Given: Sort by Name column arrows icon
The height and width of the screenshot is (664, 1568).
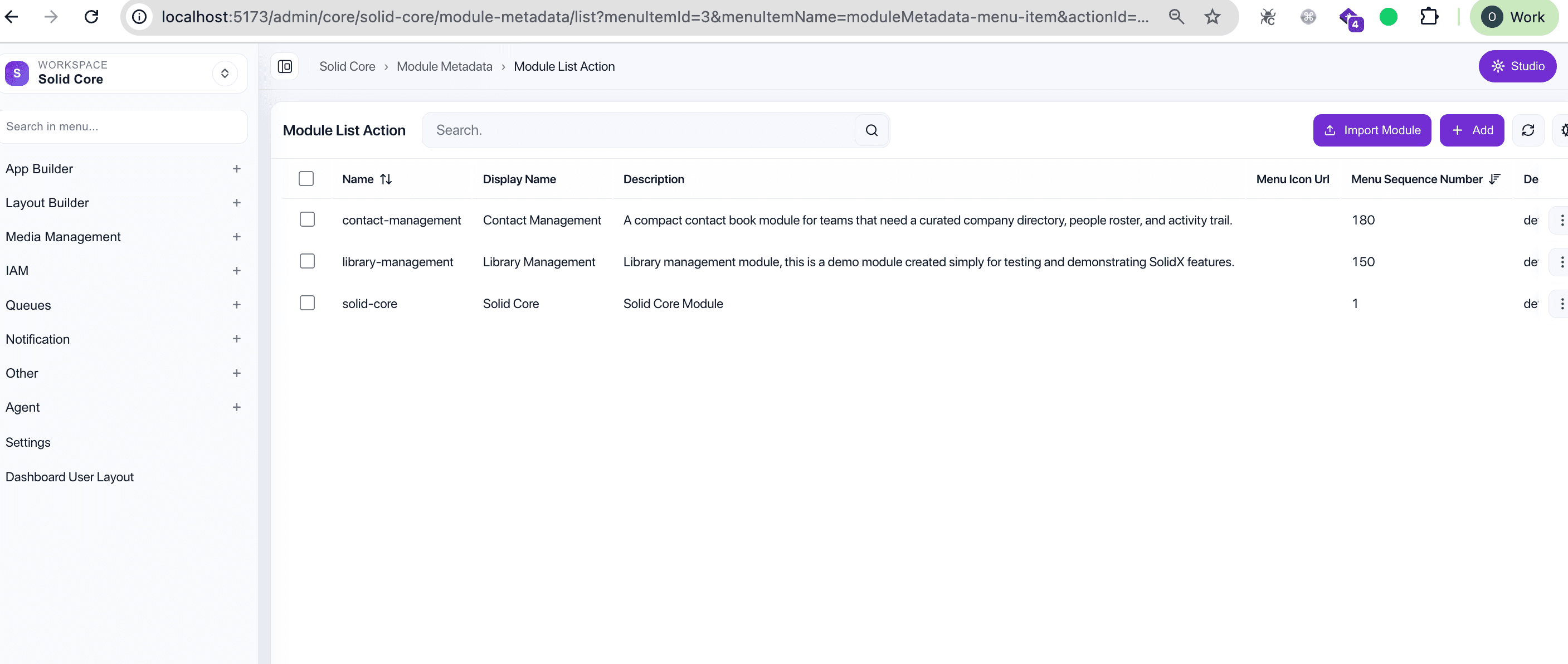Looking at the screenshot, I should pyautogui.click(x=385, y=179).
